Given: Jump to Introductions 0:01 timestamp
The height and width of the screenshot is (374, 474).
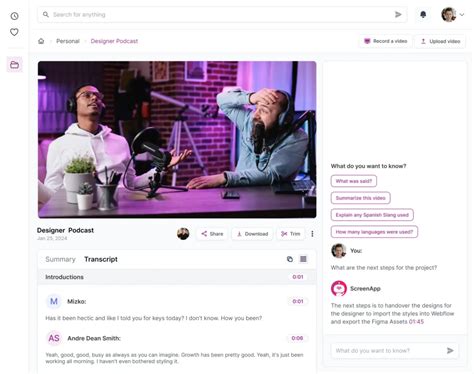Looking at the screenshot, I should (x=298, y=277).
